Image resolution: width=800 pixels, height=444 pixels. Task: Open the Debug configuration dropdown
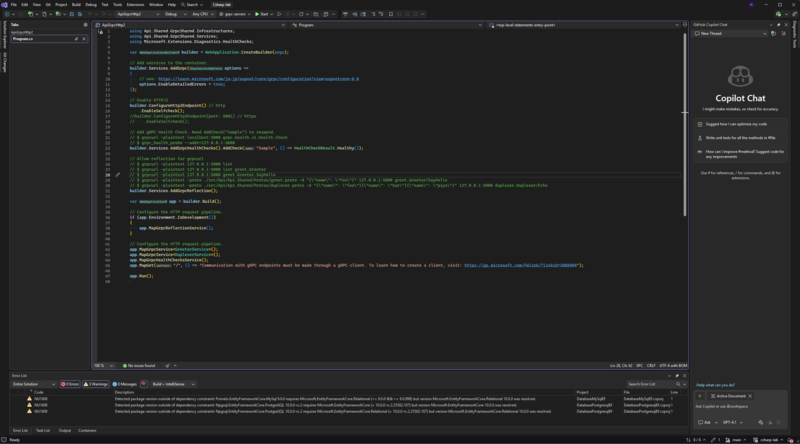(176, 14)
